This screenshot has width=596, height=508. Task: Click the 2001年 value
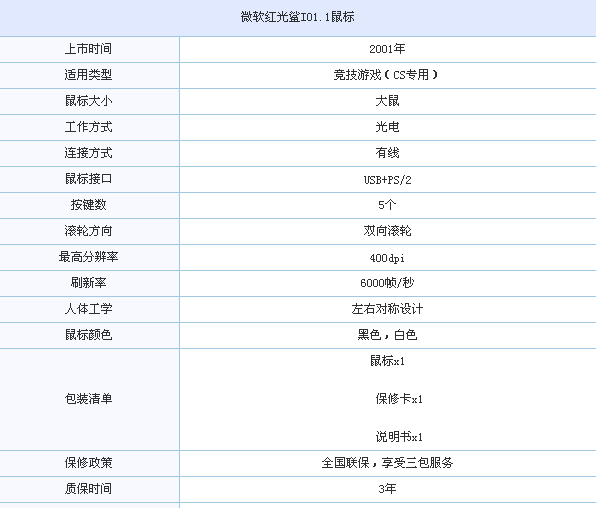tap(387, 49)
